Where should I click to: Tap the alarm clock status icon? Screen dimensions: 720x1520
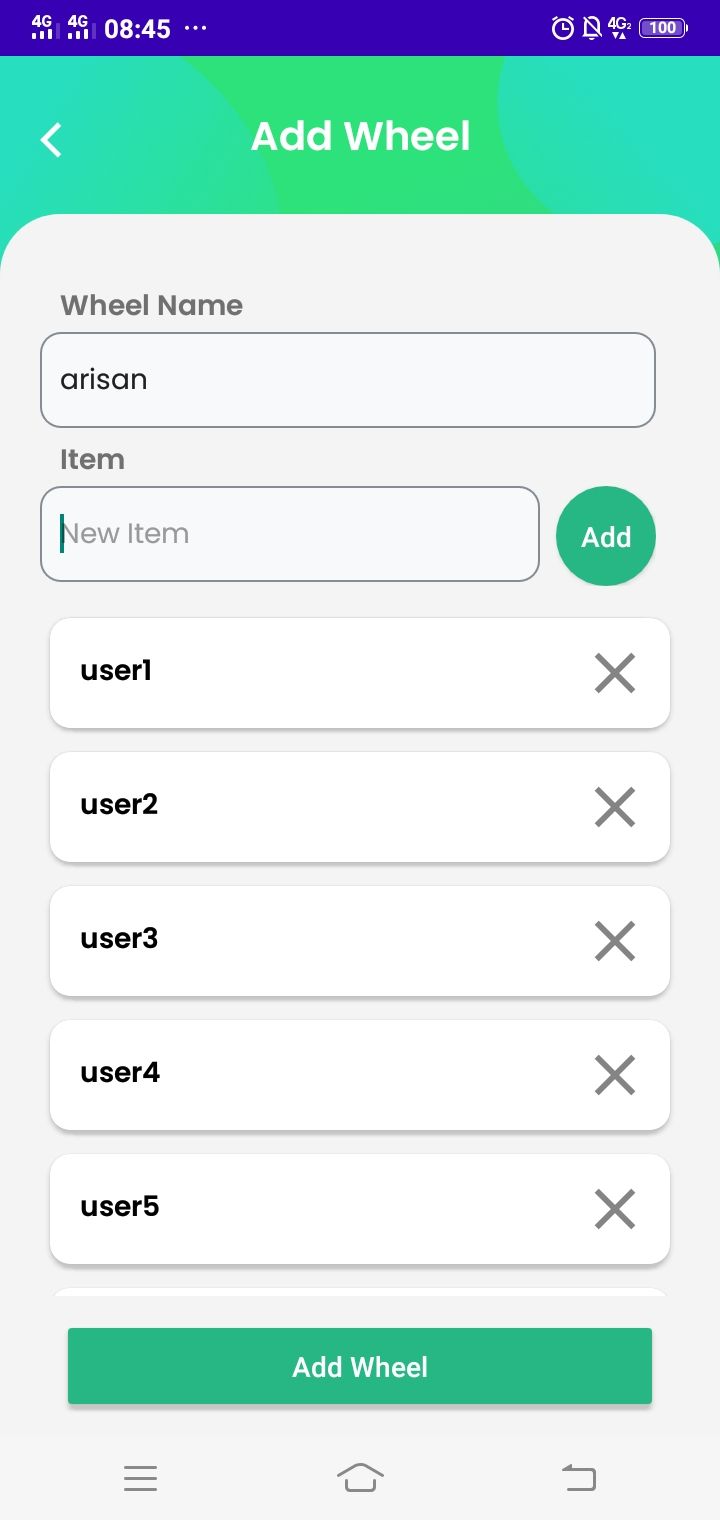(x=563, y=28)
